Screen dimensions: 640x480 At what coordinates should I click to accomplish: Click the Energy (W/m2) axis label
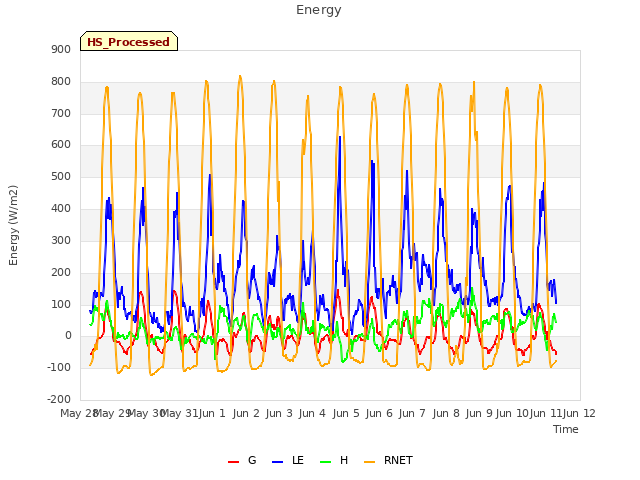click(13, 225)
